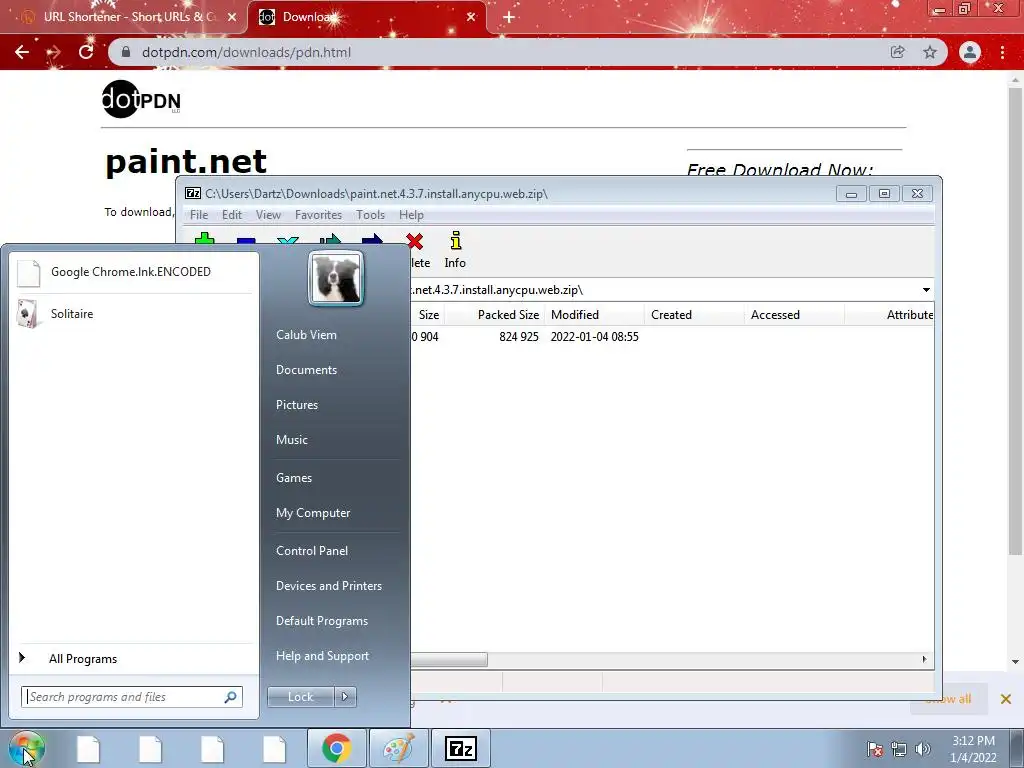Click the Chrome page vertical scrollbar
1024x768 pixels.
(1015, 320)
